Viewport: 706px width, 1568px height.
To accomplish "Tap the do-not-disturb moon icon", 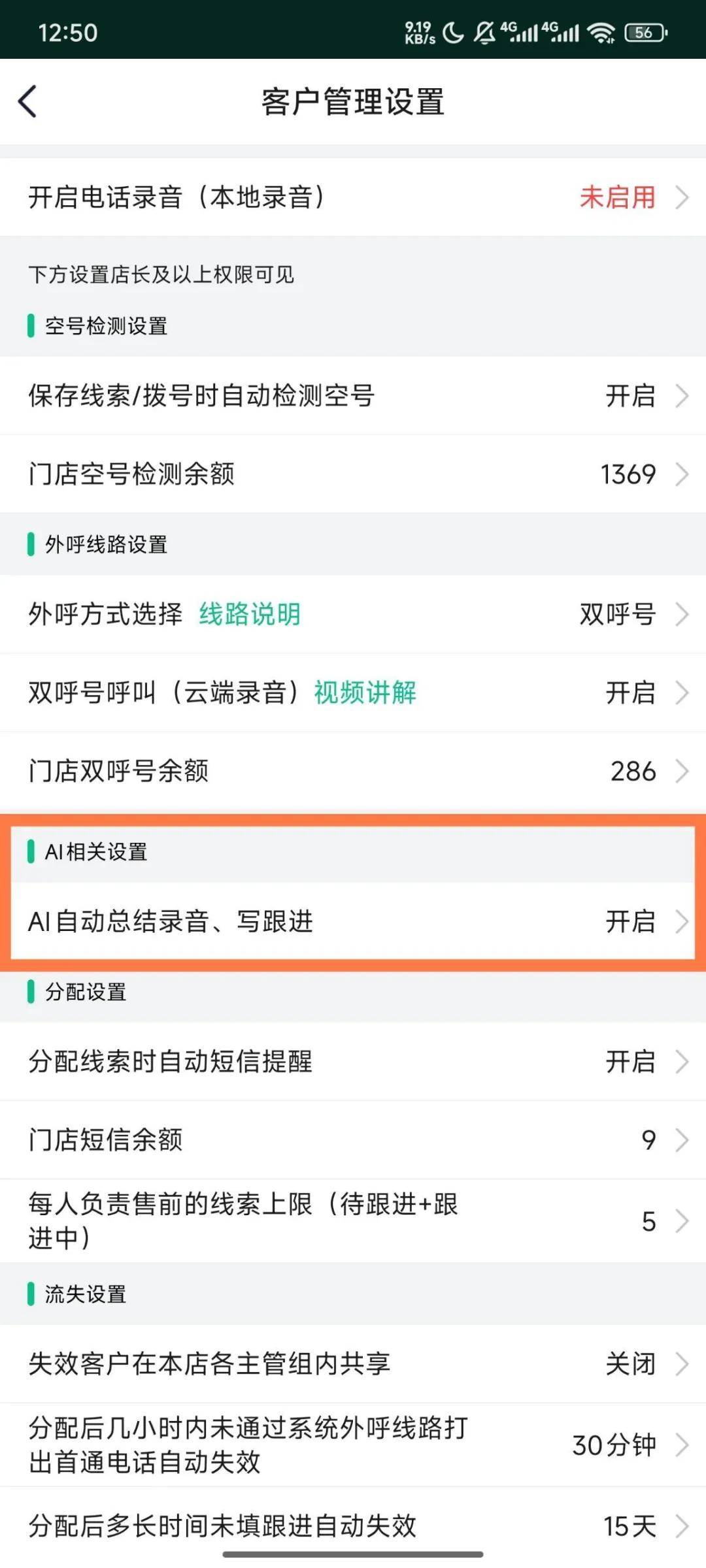I will (453, 32).
